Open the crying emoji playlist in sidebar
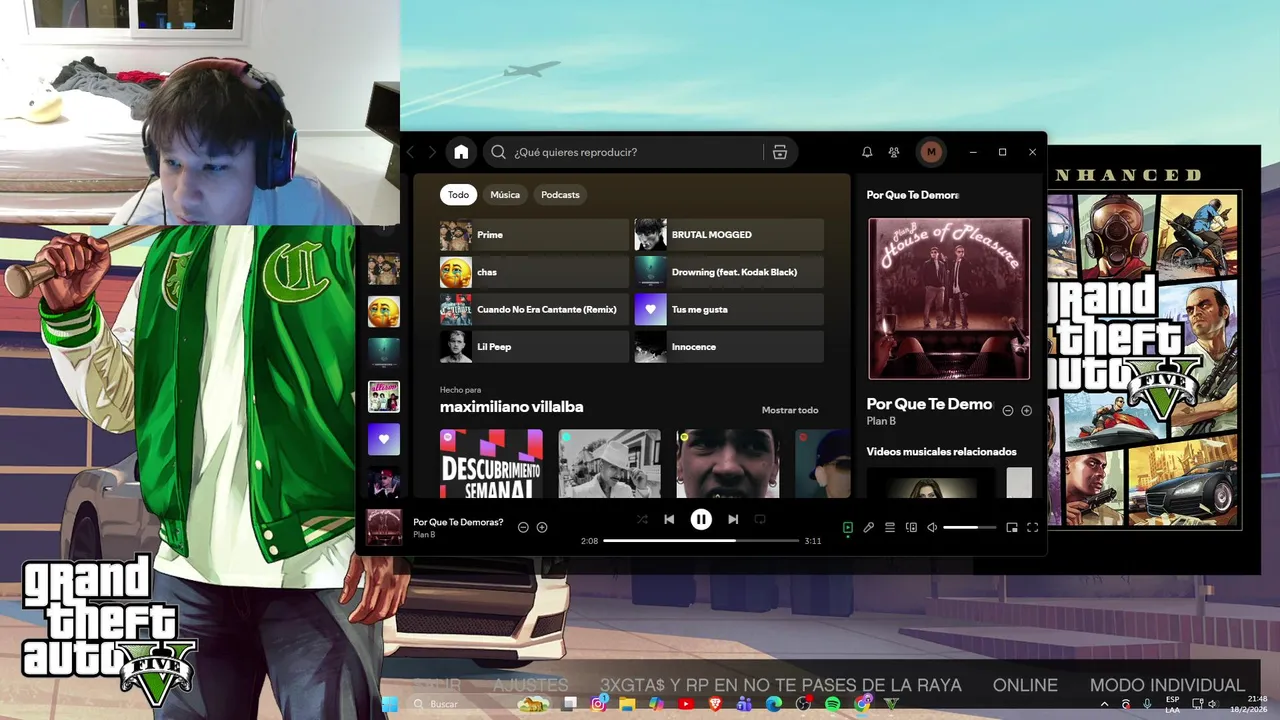The image size is (1280, 720). tap(384, 312)
